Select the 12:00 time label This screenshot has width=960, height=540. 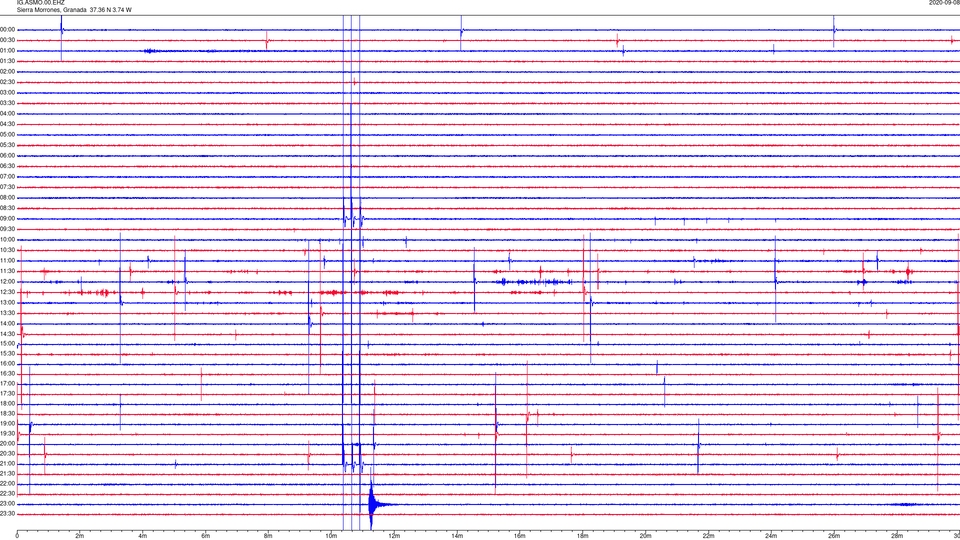click(x=8, y=282)
